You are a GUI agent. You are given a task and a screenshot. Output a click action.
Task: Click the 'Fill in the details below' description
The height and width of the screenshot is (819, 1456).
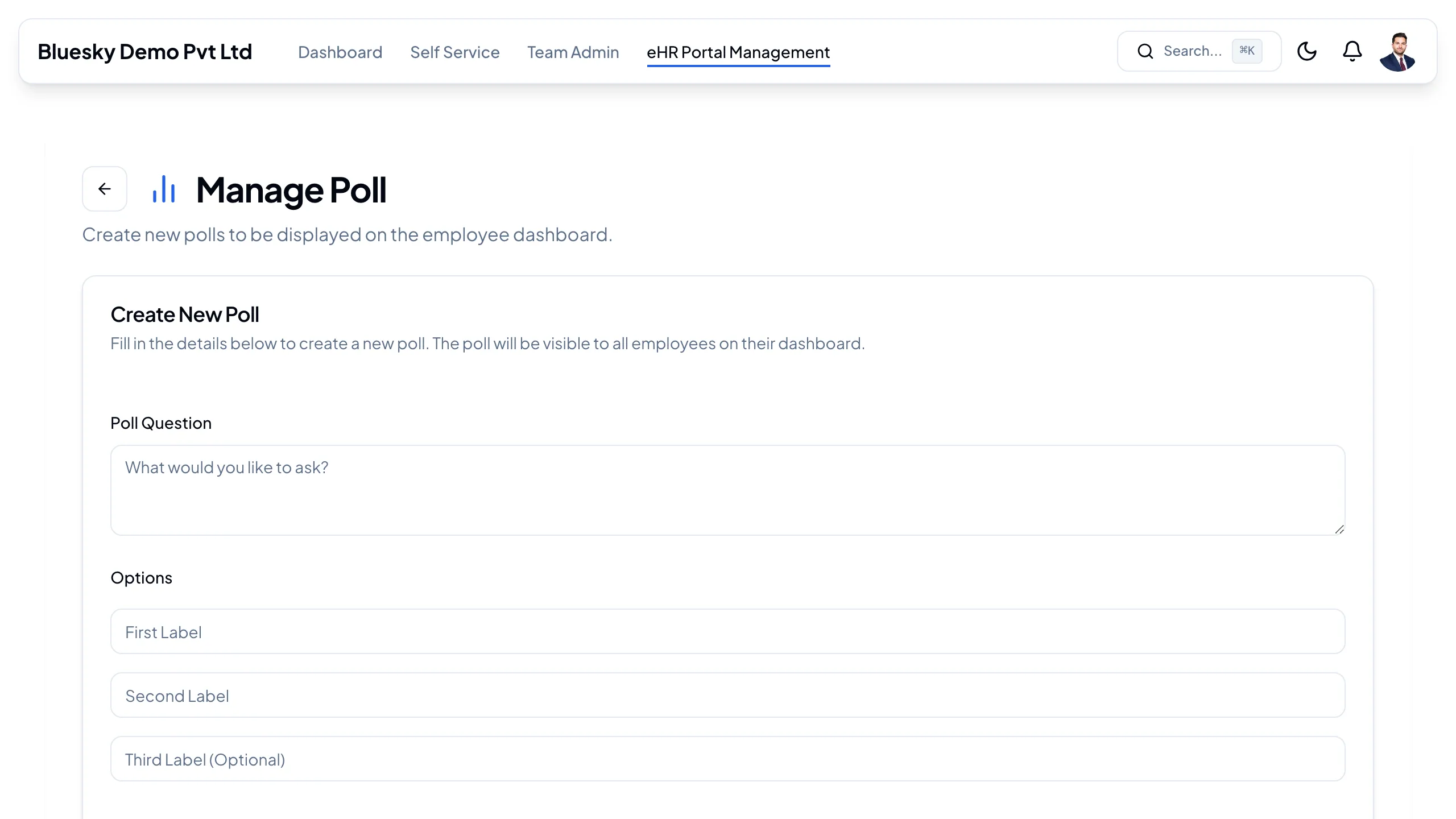click(487, 344)
